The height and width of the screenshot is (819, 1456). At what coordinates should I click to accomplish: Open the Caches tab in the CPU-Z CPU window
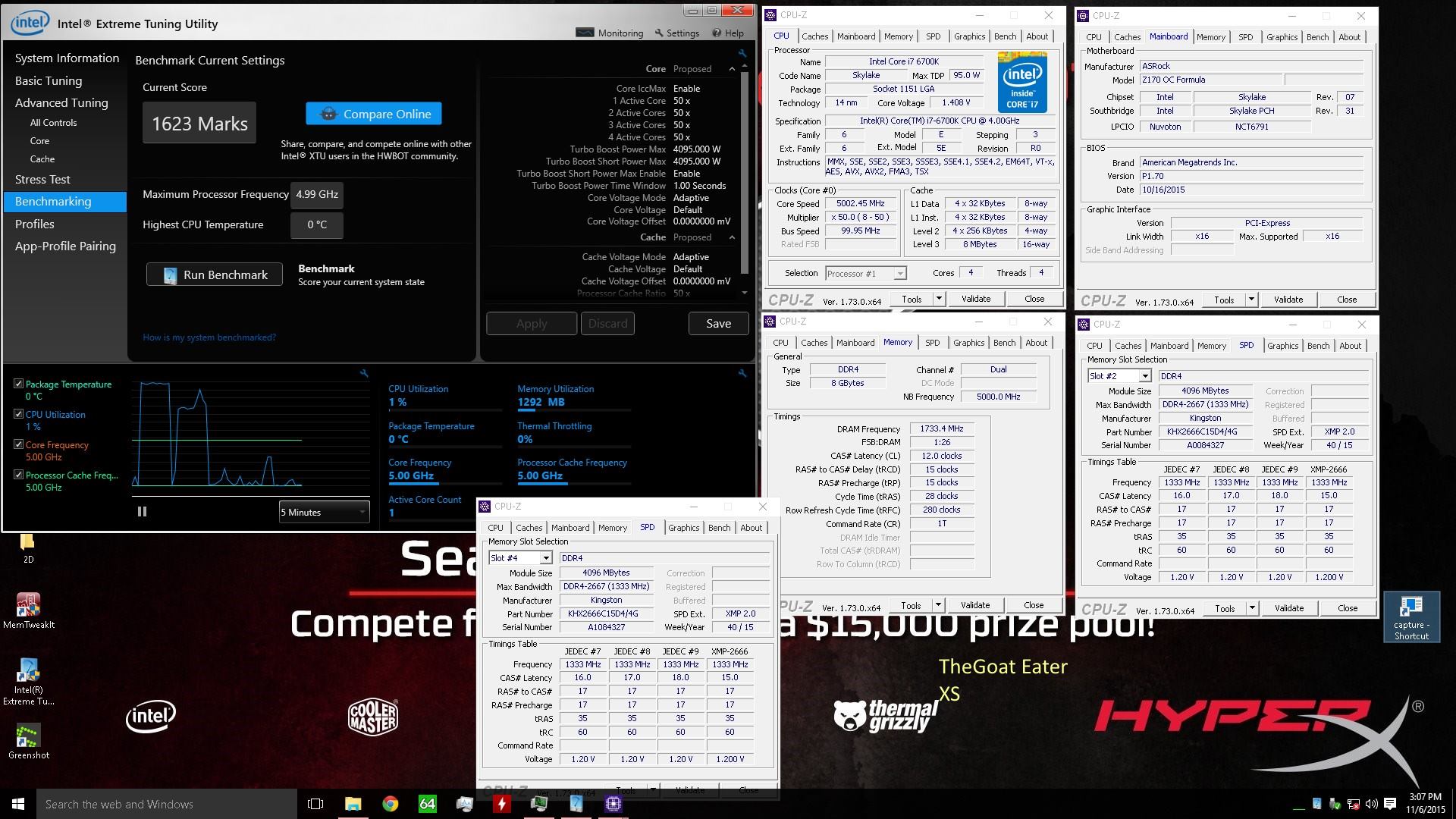(814, 36)
